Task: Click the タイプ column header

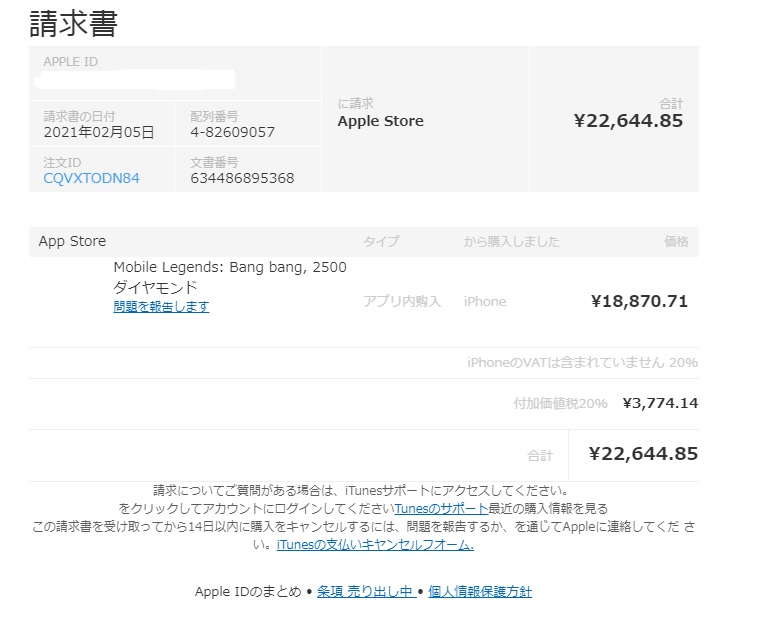Action: 381,242
